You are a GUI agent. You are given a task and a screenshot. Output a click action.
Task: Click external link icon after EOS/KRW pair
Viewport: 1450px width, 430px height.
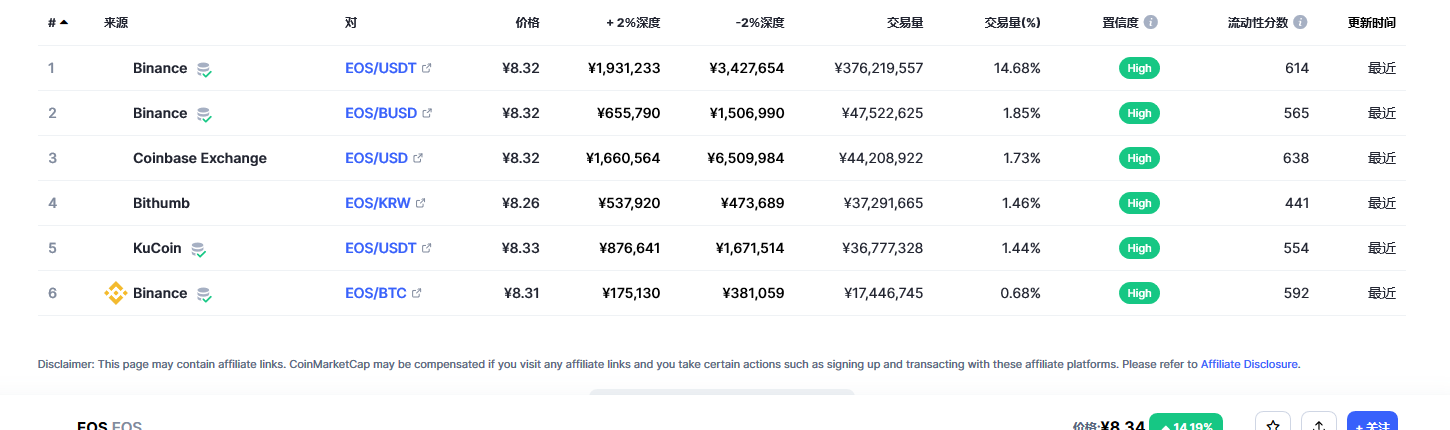(420, 203)
